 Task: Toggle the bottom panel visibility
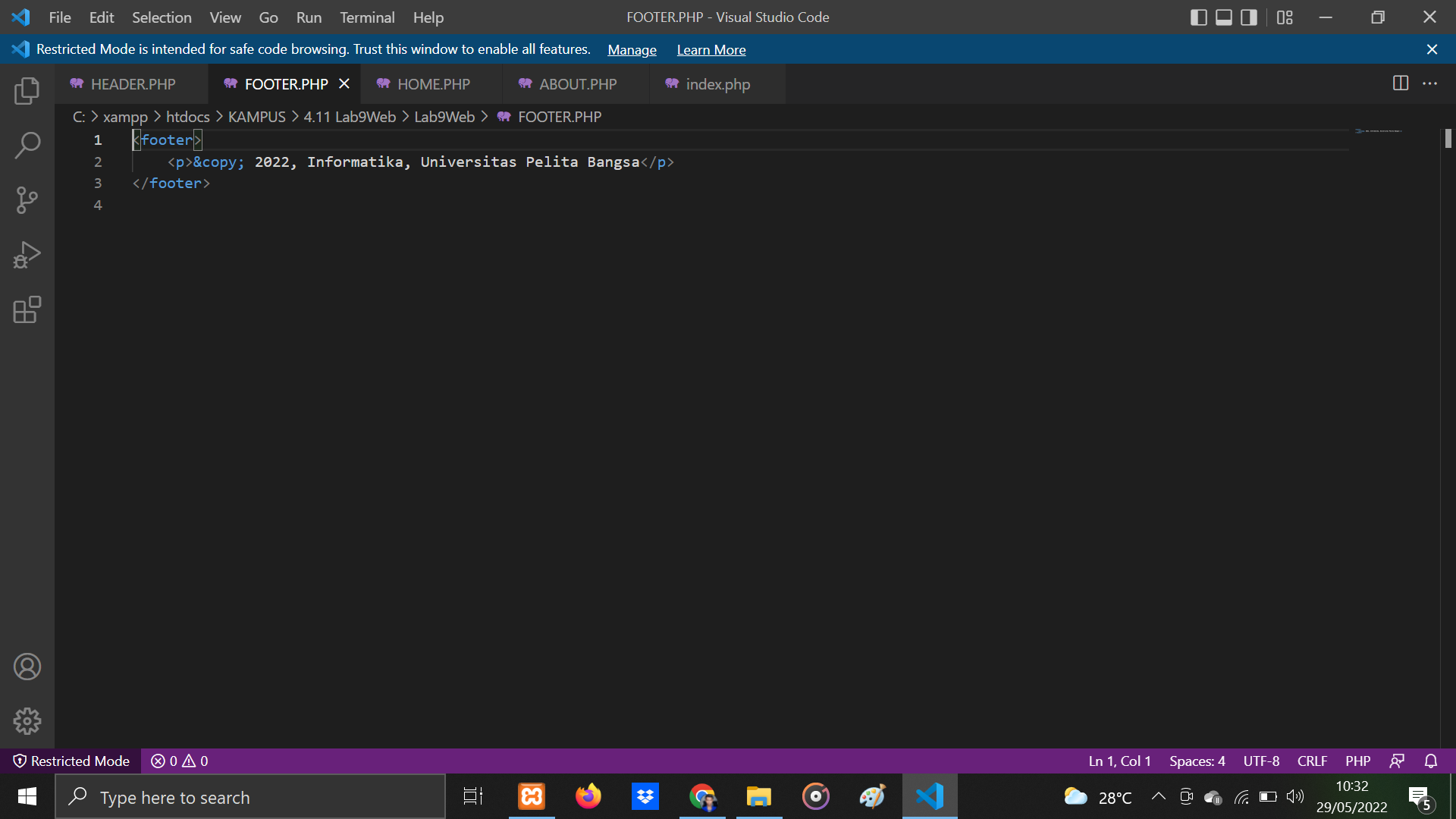tap(1223, 17)
